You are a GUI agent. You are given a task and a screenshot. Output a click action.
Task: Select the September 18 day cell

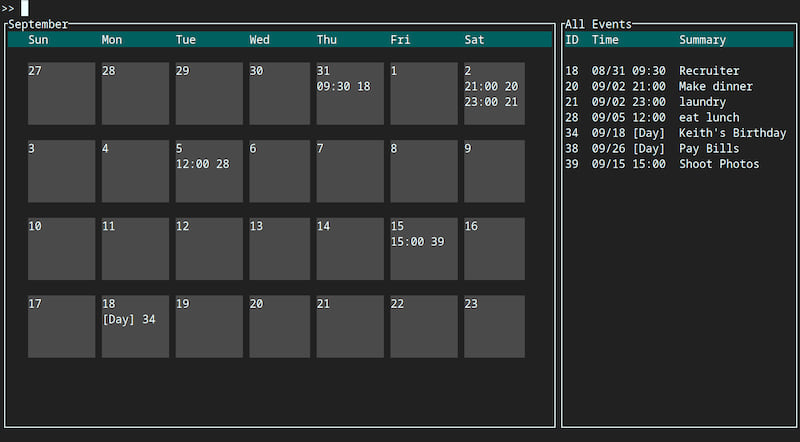pyautogui.click(x=135, y=326)
